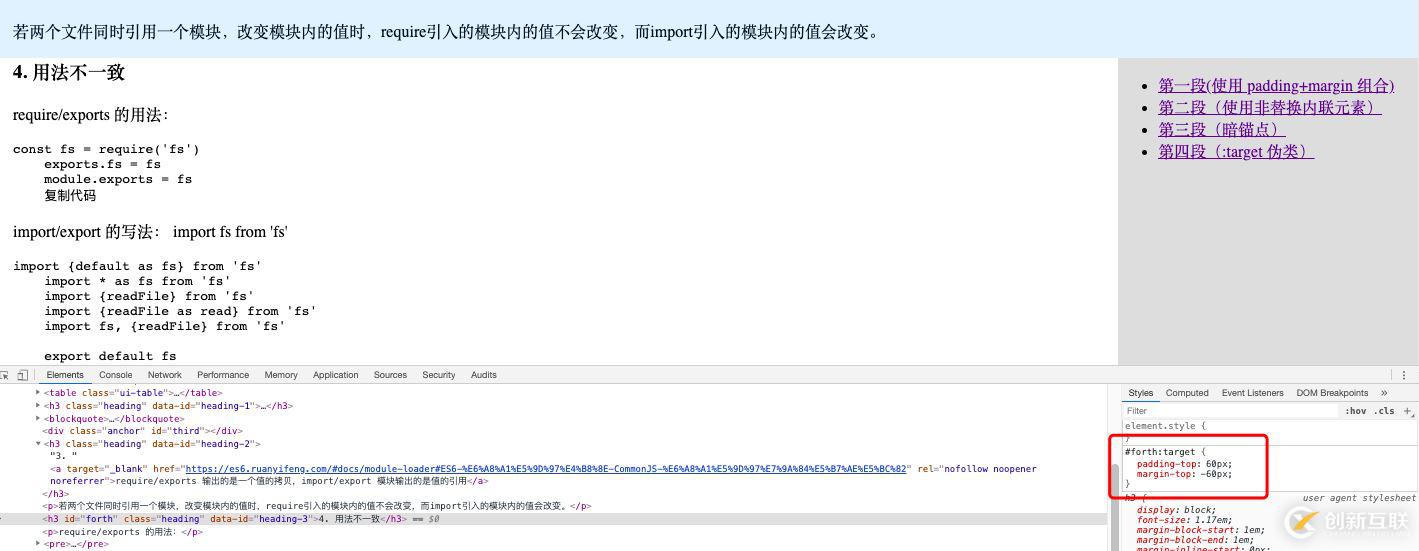The image size is (1419, 551).
Task: Click code line module.exports = fs
Action: [118, 179]
